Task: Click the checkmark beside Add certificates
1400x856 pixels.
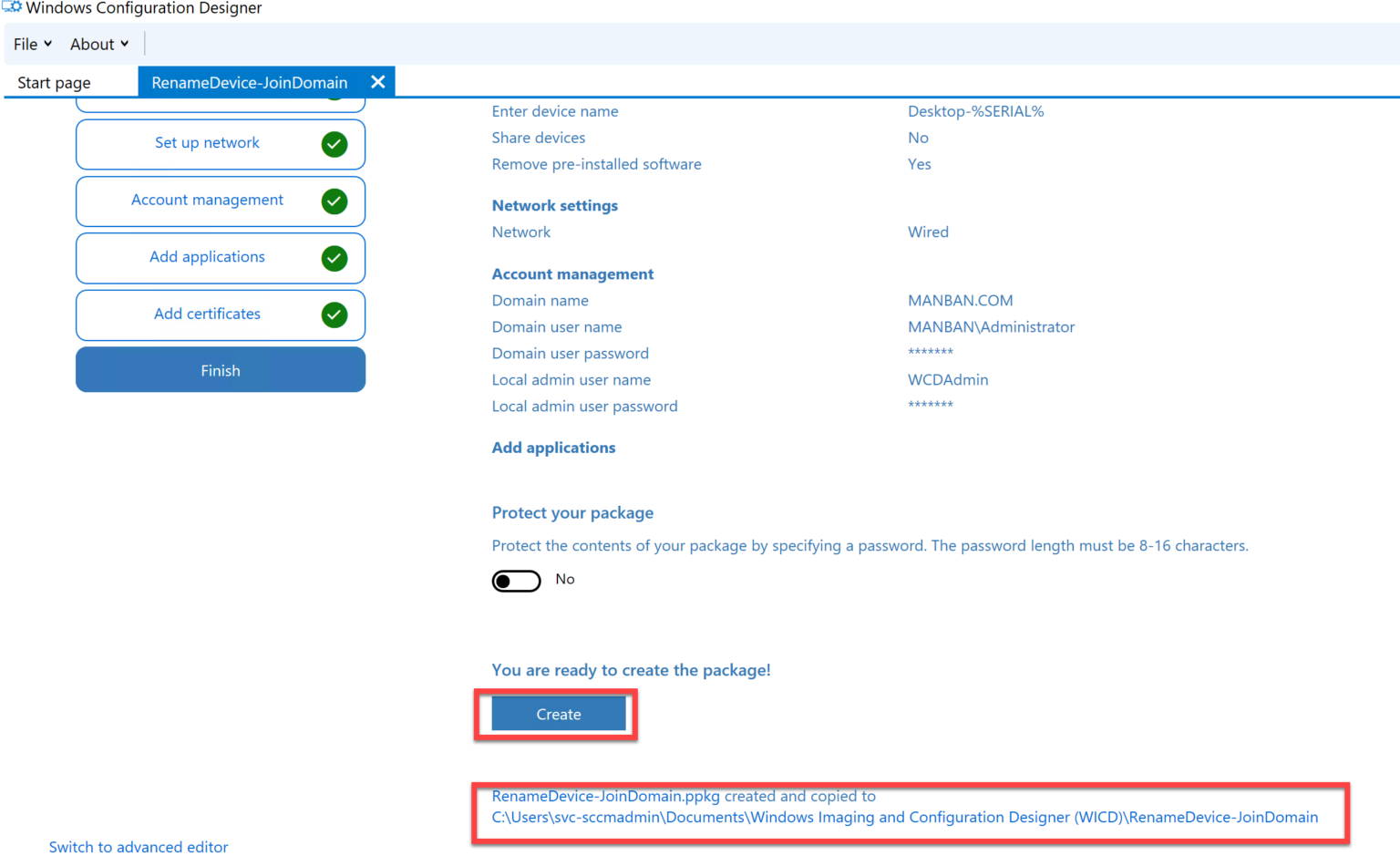Action: tap(334, 314)
